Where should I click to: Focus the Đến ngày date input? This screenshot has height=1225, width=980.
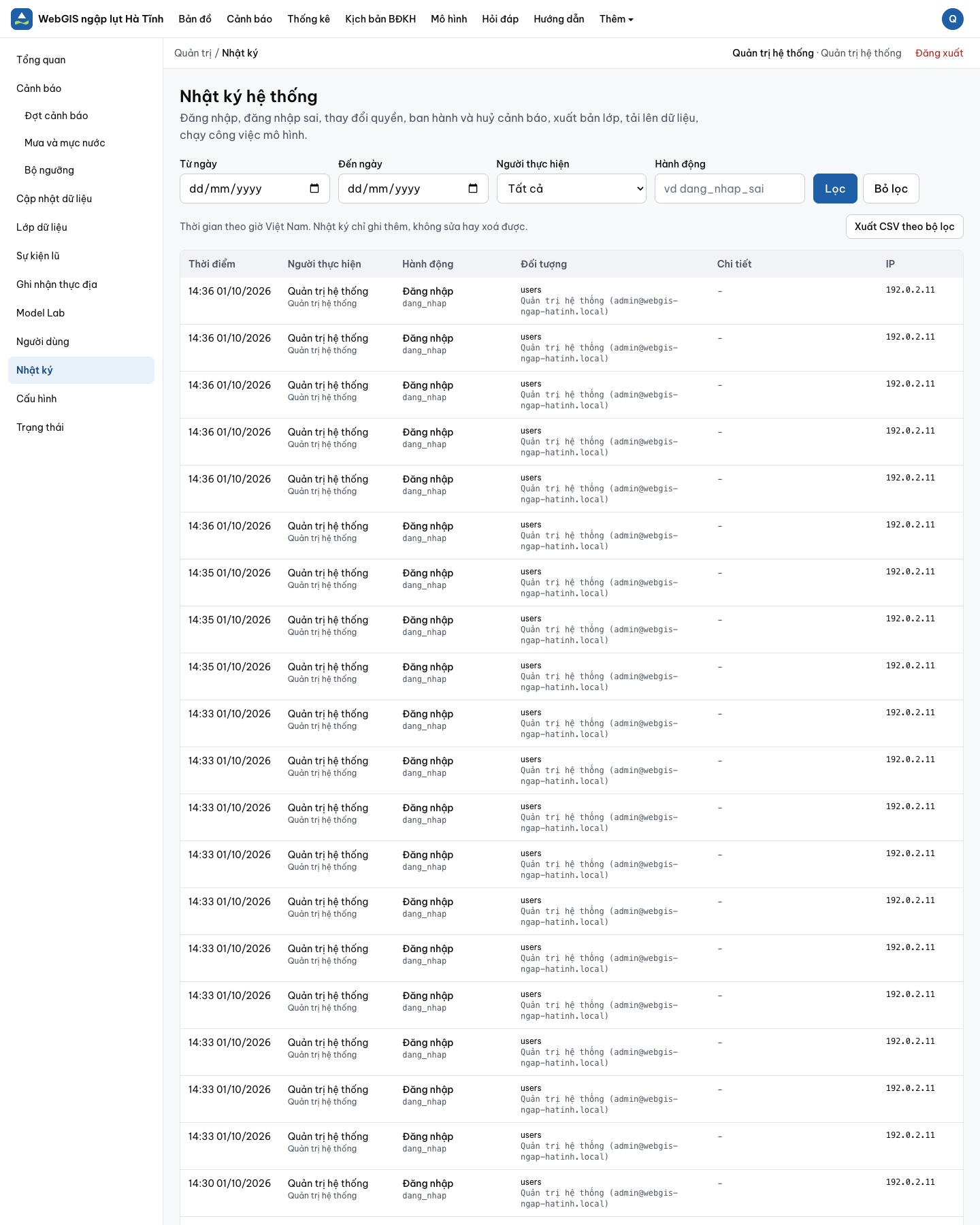413,189
